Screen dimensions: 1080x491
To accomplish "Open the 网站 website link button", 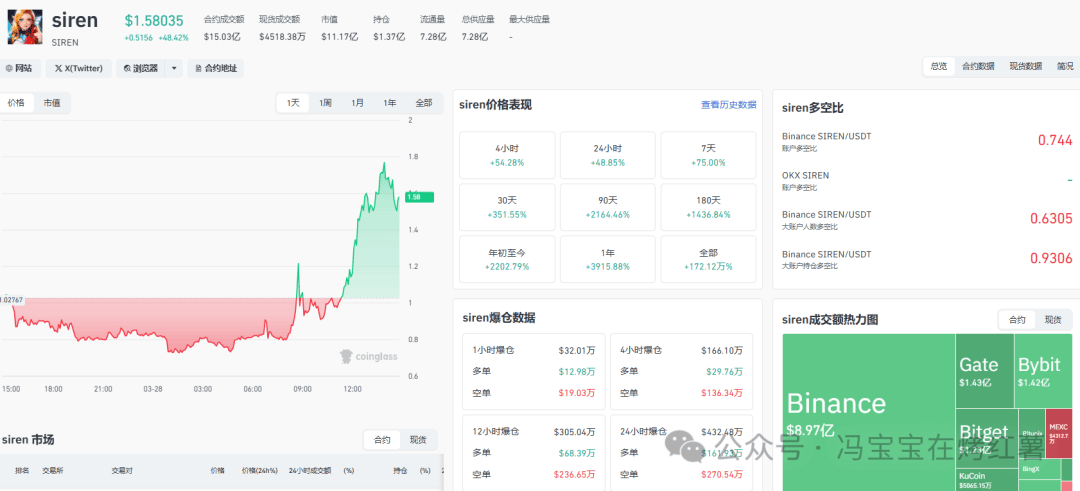I will (19, 68).
